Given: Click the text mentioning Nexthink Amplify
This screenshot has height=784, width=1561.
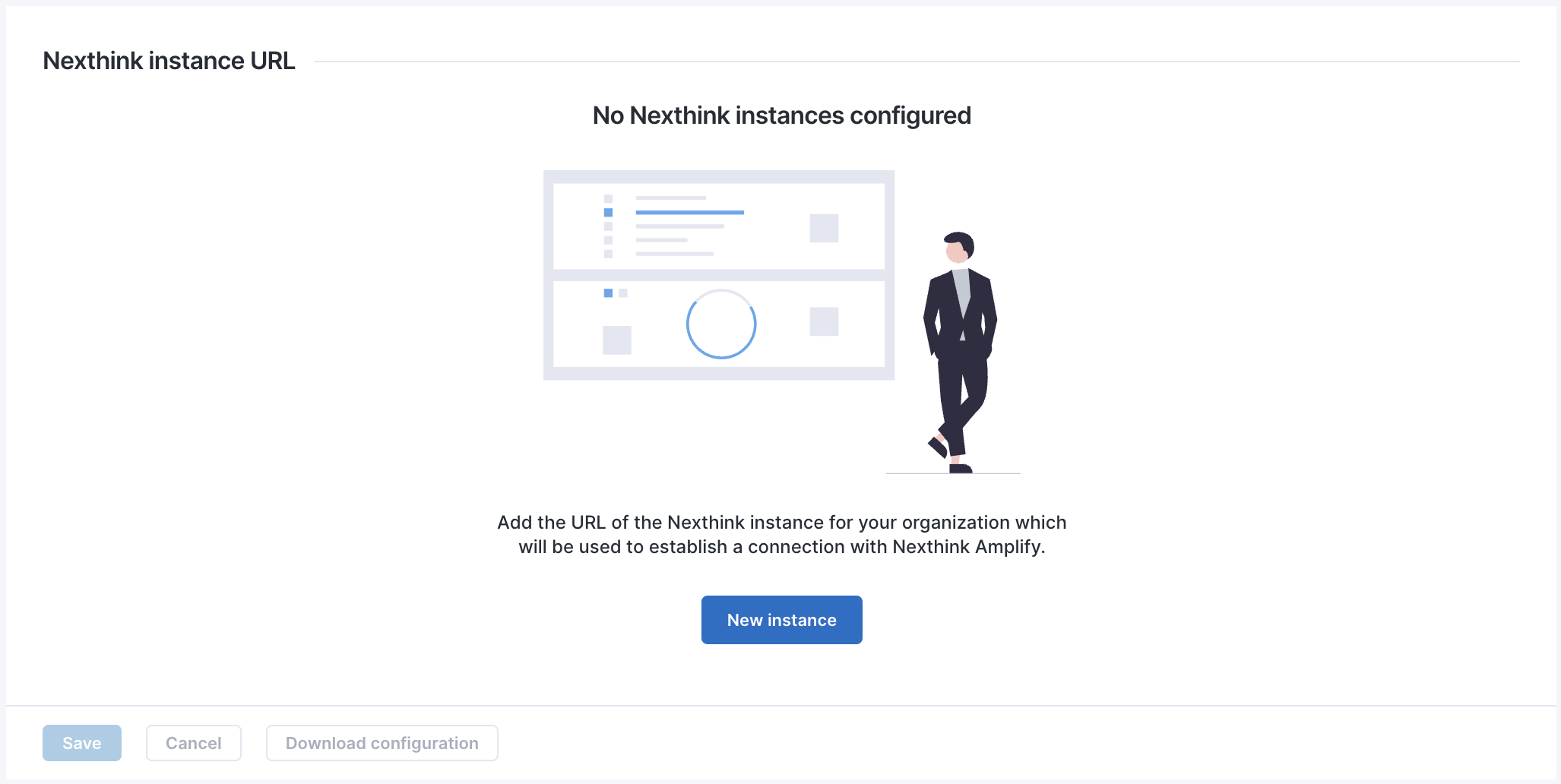Looking at the screenshot, I should click(x=781, y=547).
